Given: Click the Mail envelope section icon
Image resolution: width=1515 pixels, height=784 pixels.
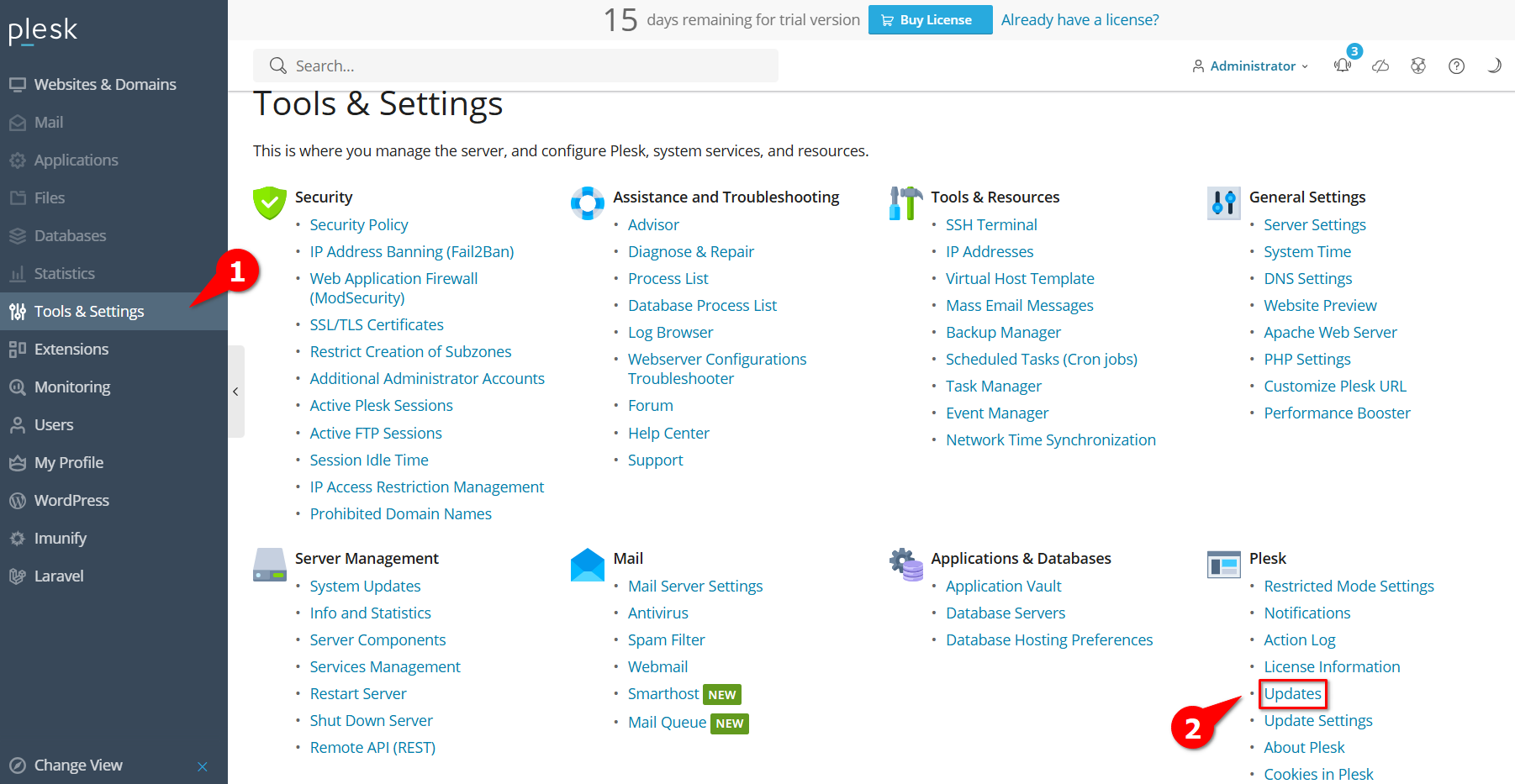Looking at the screenshot, I should tap(587, 564).
